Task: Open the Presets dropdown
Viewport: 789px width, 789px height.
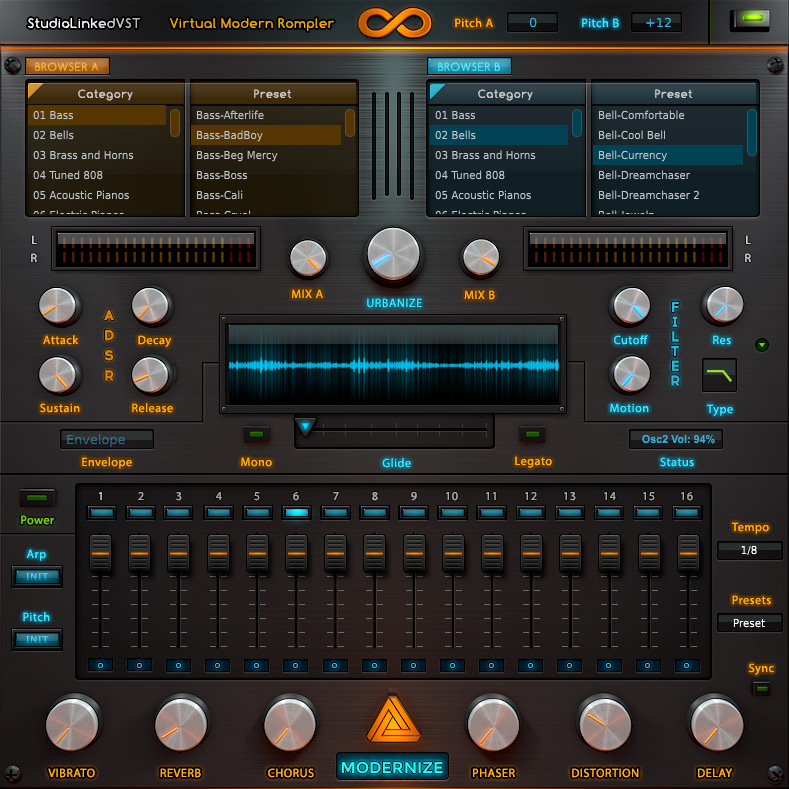Action: click(x=749, y=623)
